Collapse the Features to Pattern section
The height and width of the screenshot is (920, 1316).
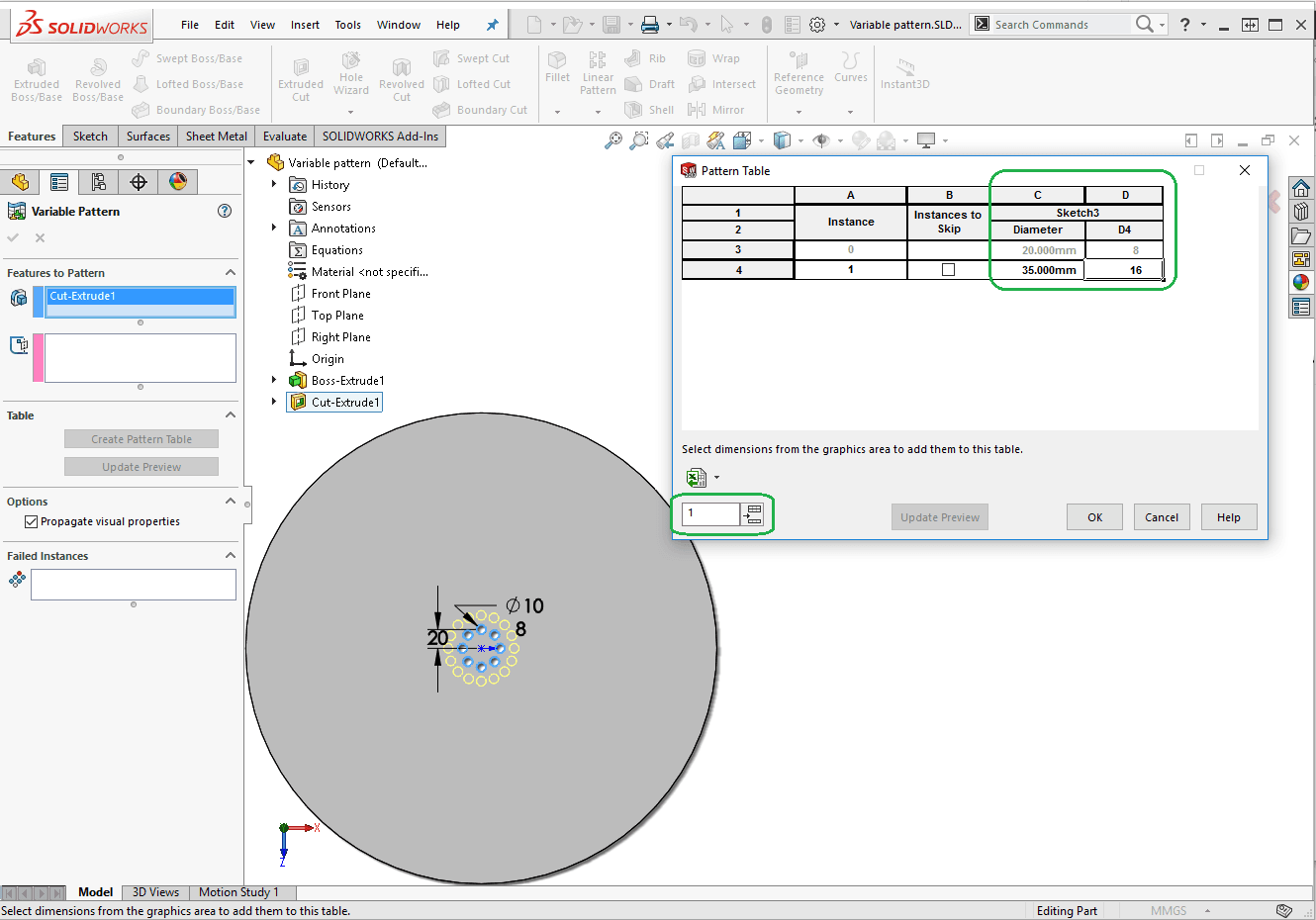[x=231, y=273]
